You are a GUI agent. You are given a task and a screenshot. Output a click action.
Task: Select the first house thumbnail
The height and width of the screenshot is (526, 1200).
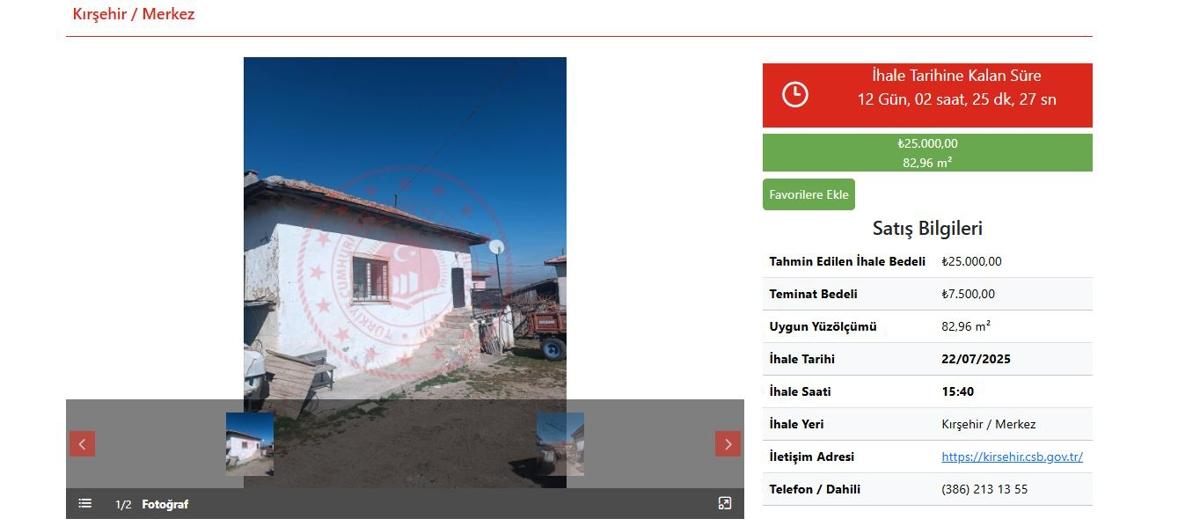pyautogui.click(x=250, y=444)
